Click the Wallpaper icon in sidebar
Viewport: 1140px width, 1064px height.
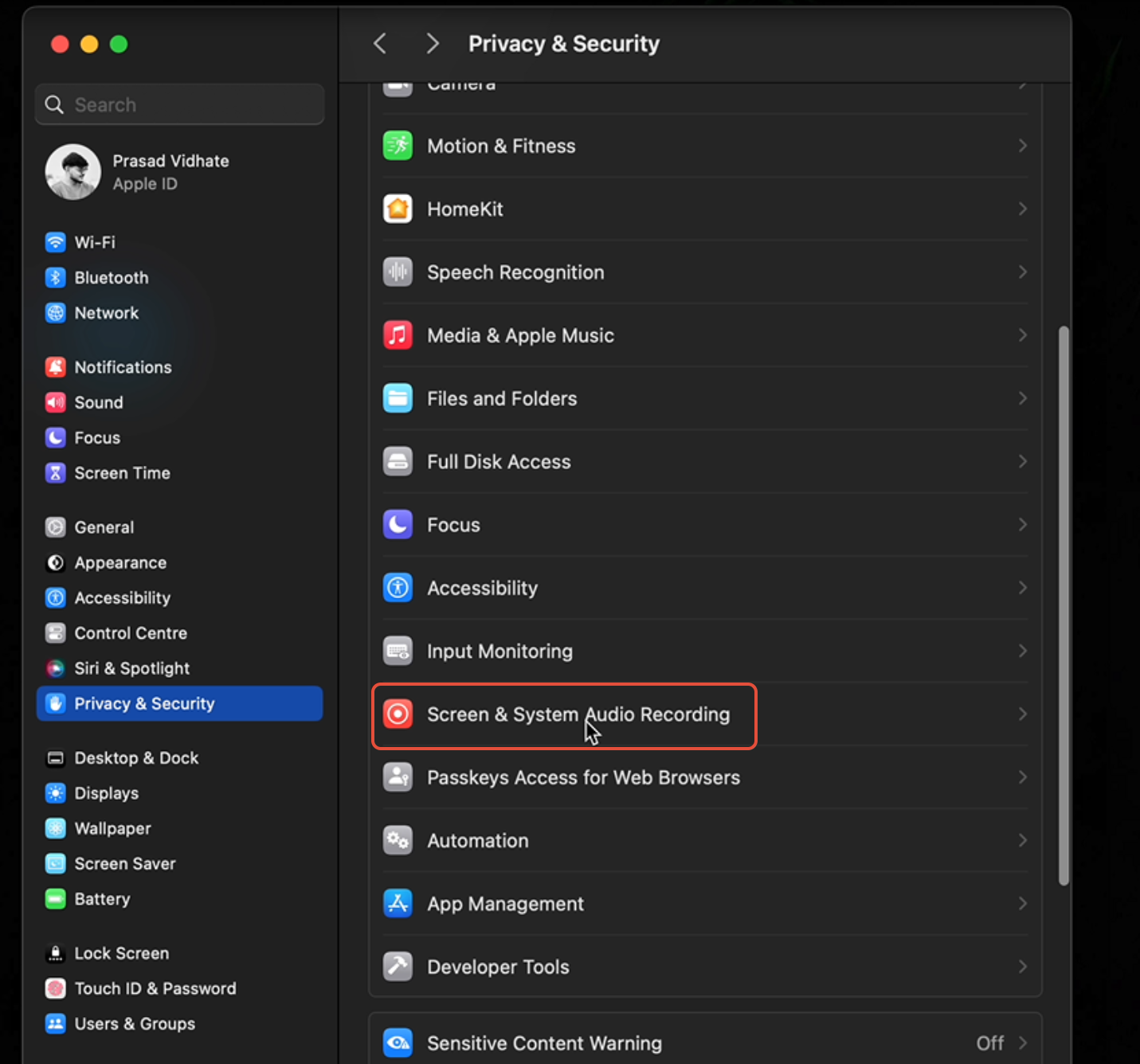55,828
